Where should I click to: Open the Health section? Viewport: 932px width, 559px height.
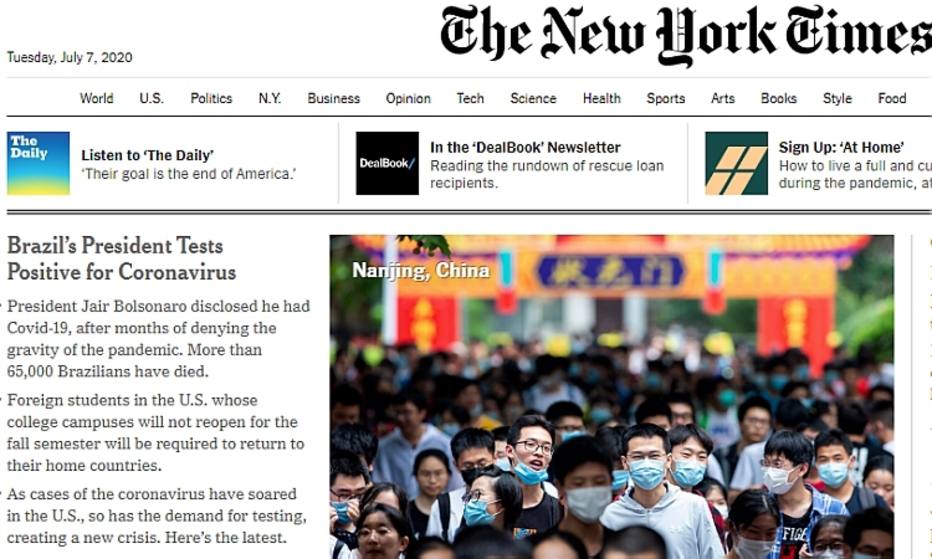tap(602, 98)
